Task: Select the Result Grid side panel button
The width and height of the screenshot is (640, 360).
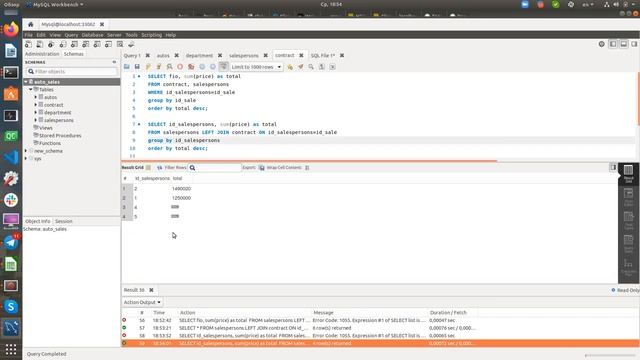Action: point(629,173)
